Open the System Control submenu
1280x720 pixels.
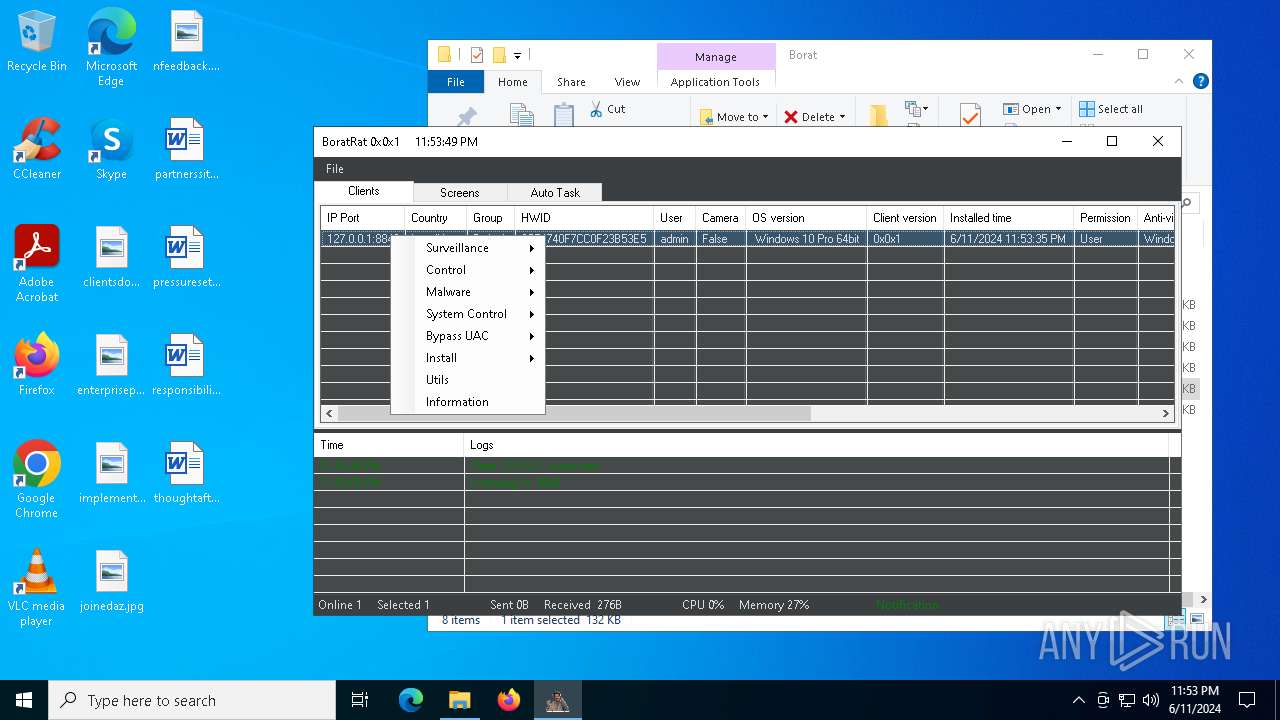click(x=467, y=314)
